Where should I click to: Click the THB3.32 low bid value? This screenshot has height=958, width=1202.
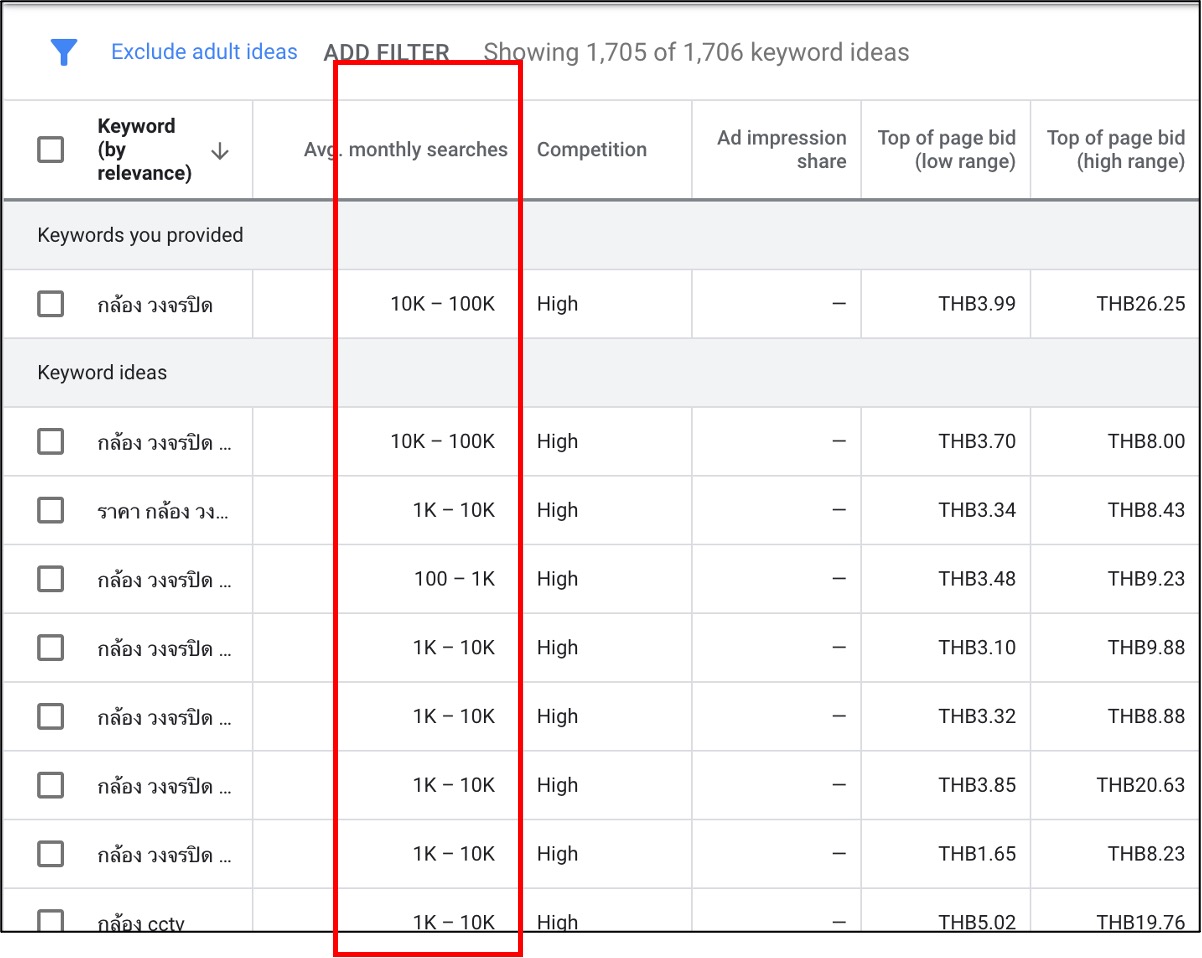click(977, 716)
